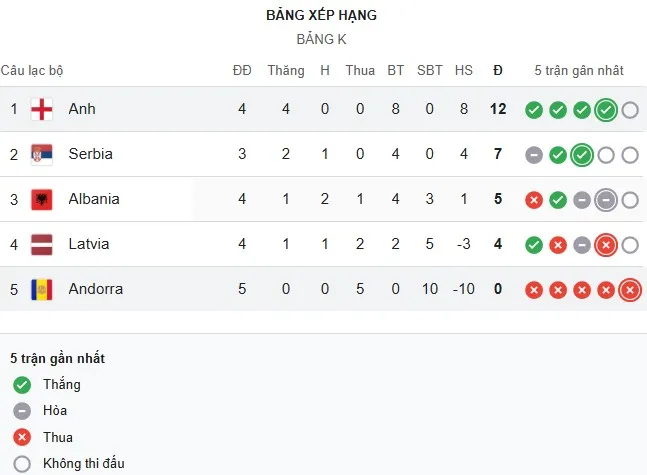
Task: Click the Thắng column header
Action: pyautogui.click(x=286, y=70)
